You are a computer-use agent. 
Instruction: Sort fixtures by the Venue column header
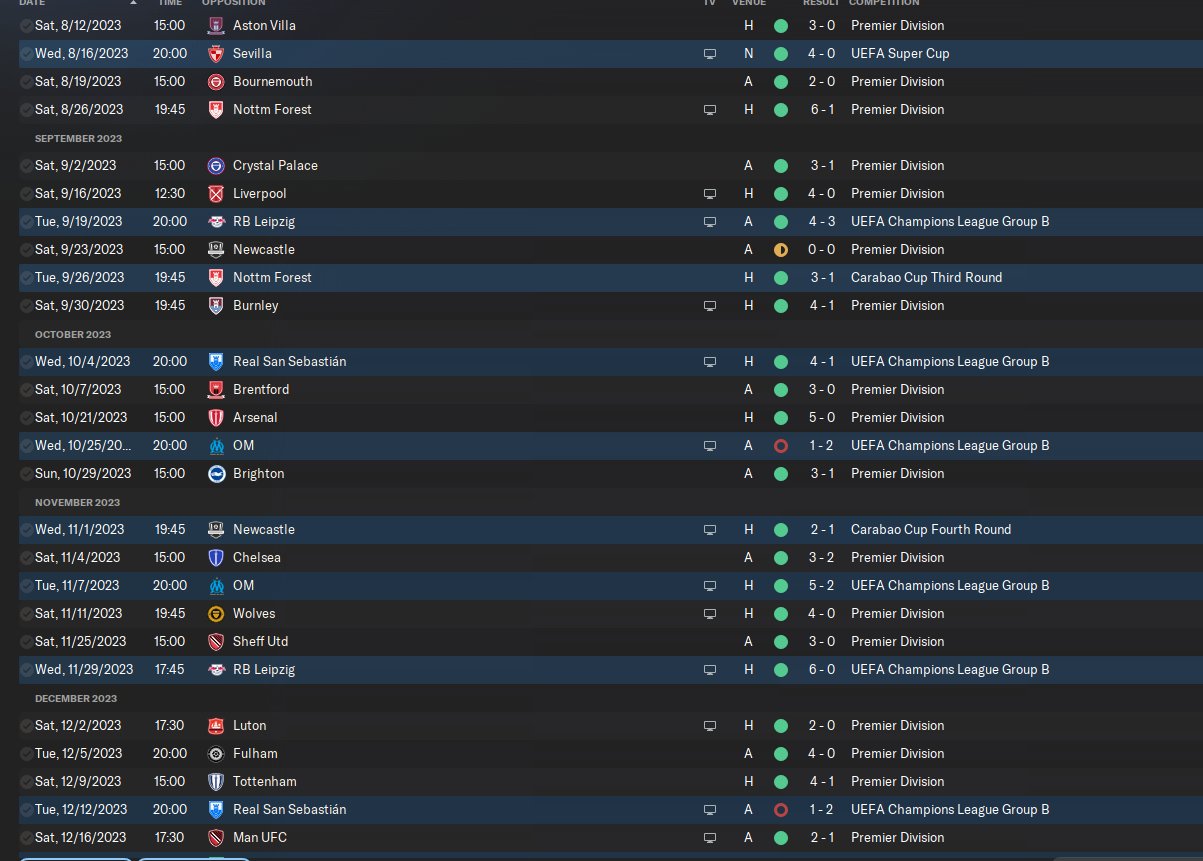748,3
